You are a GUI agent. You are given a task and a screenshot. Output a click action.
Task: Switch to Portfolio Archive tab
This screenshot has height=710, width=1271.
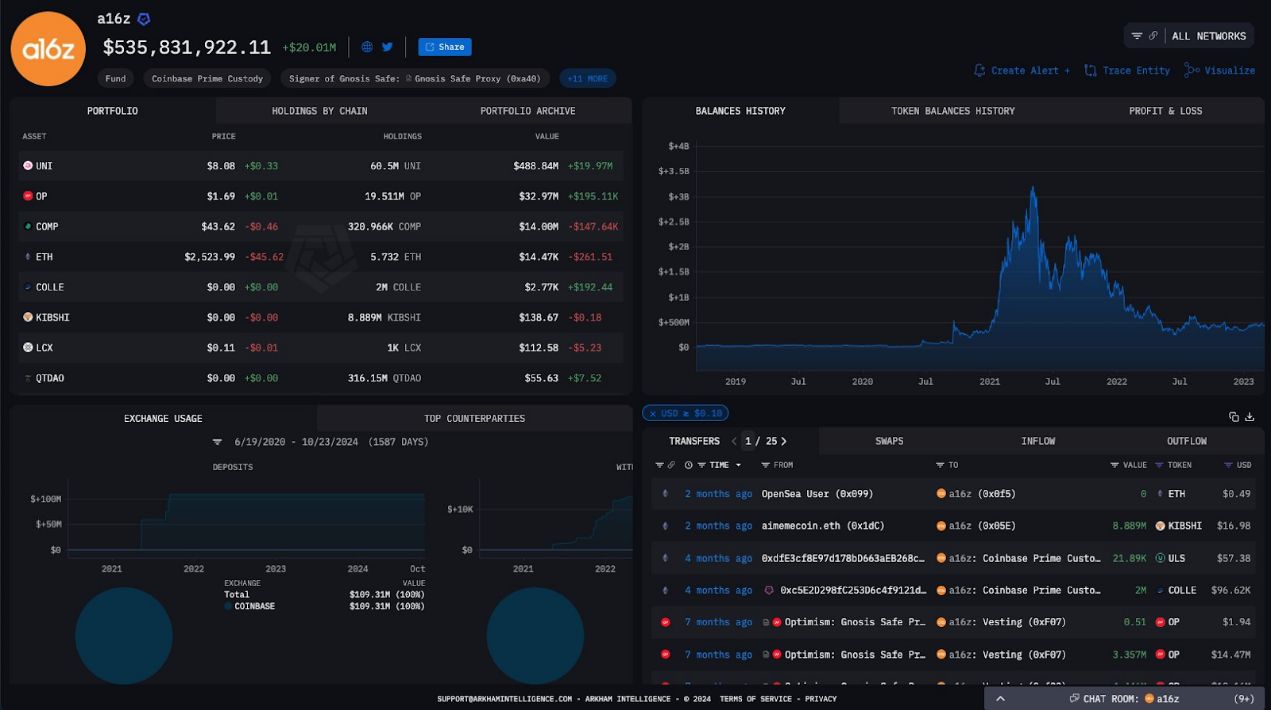pos(527,111)
